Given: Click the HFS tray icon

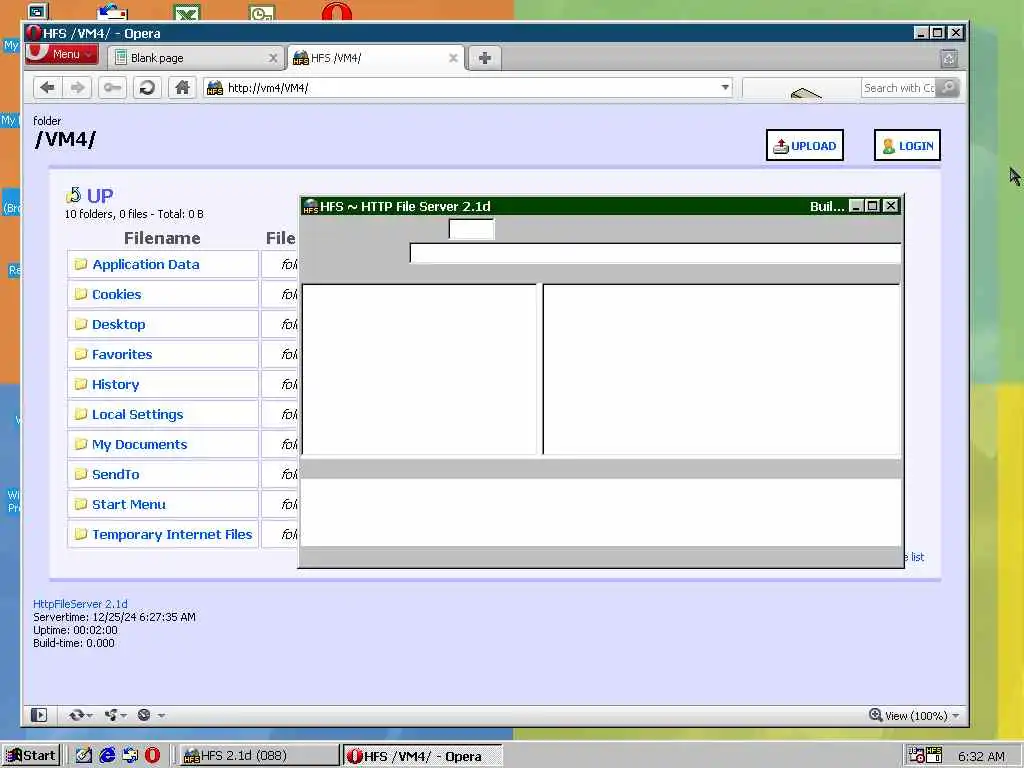Looking at the screenshot, I should 934,755.
